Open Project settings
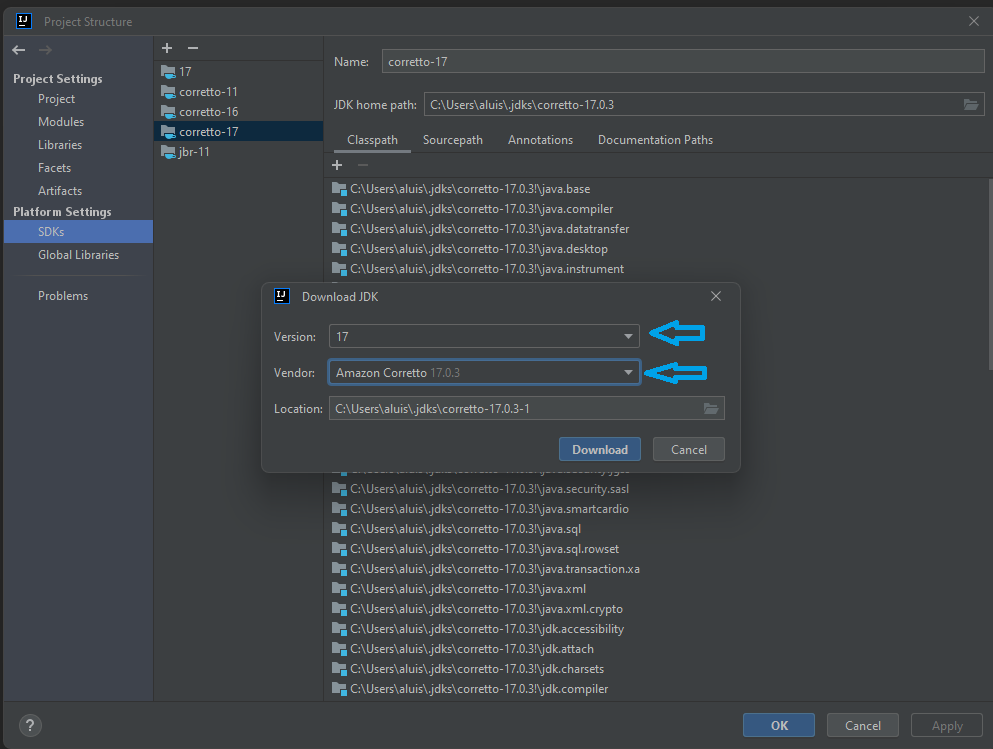 (x=56, y=99)
